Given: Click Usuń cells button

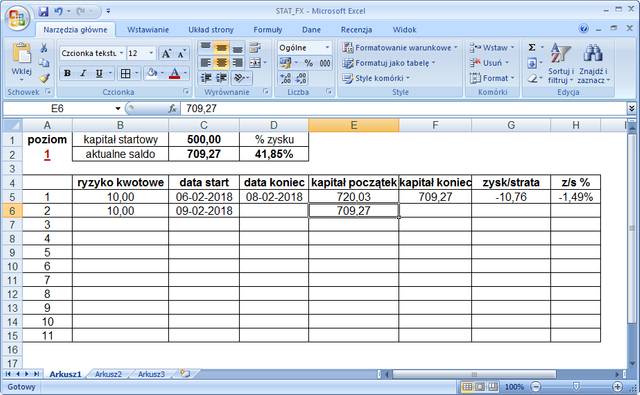Looking at the screenshot, I should [x=489, y=63].
